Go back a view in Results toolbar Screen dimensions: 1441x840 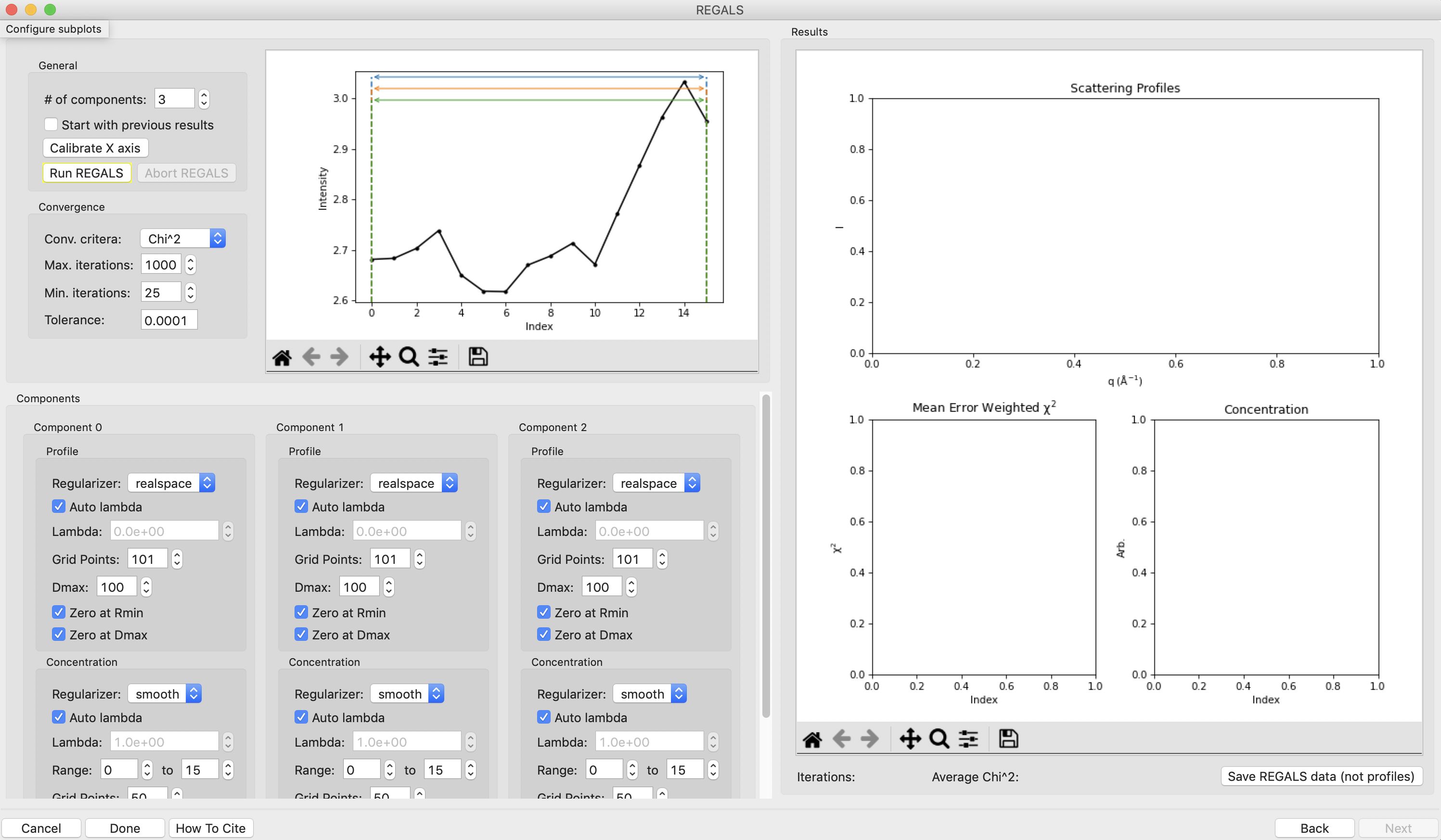841,739
